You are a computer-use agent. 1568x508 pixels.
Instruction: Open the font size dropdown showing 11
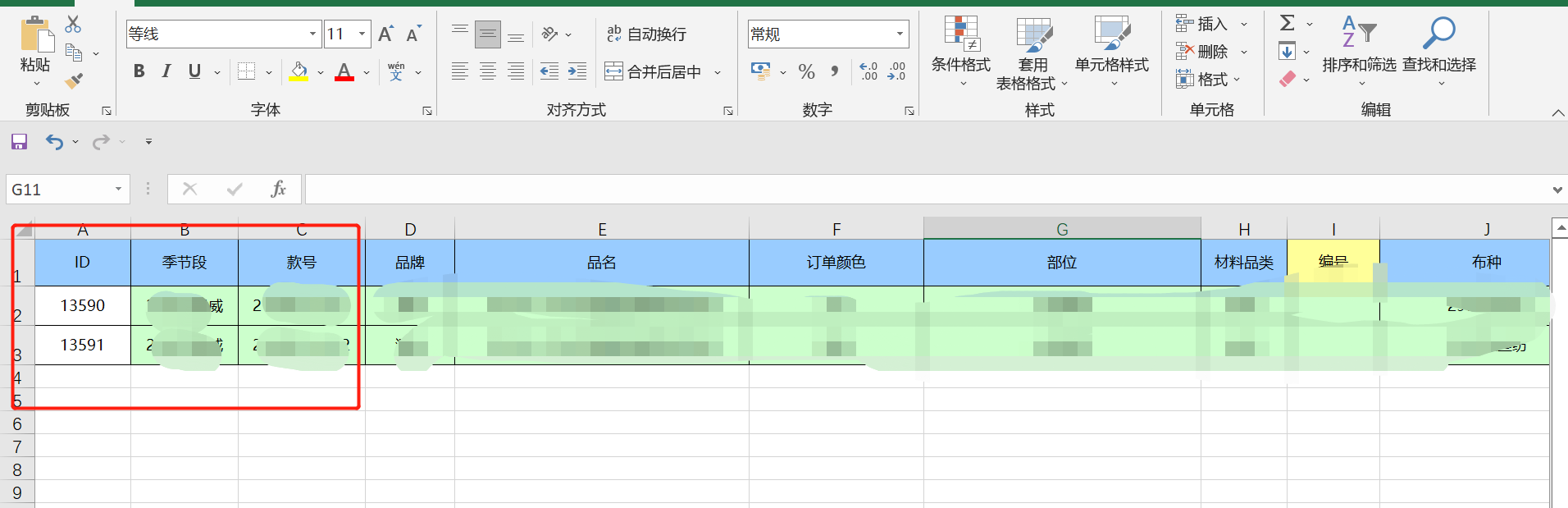[x=362, y=34]
